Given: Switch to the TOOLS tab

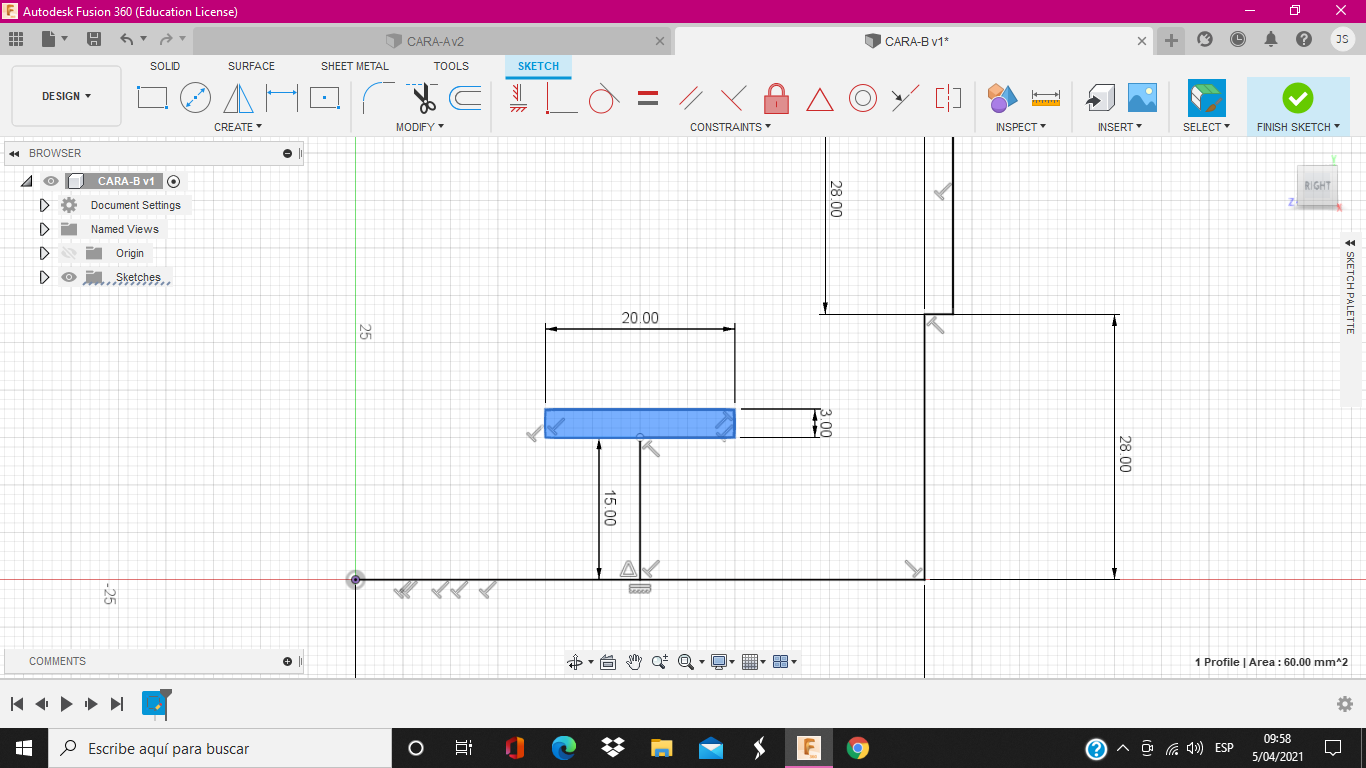Looking at the screenshot, I should tap(451, 66).
